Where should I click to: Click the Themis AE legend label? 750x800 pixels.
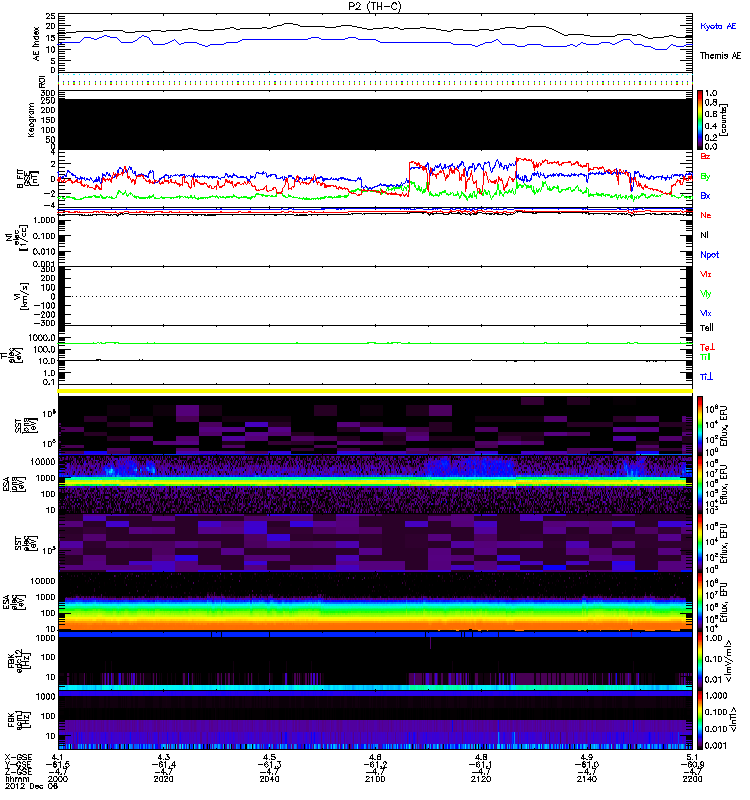click(x=720, y=56)
